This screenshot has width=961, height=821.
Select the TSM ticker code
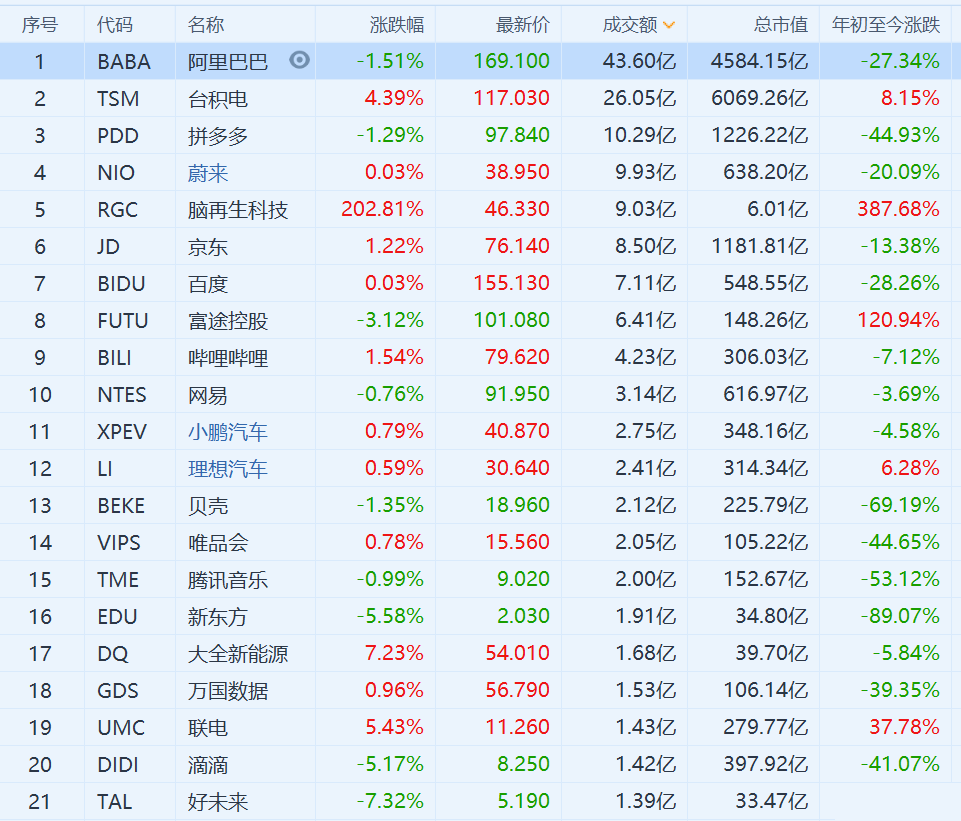[x=118, y=99]
